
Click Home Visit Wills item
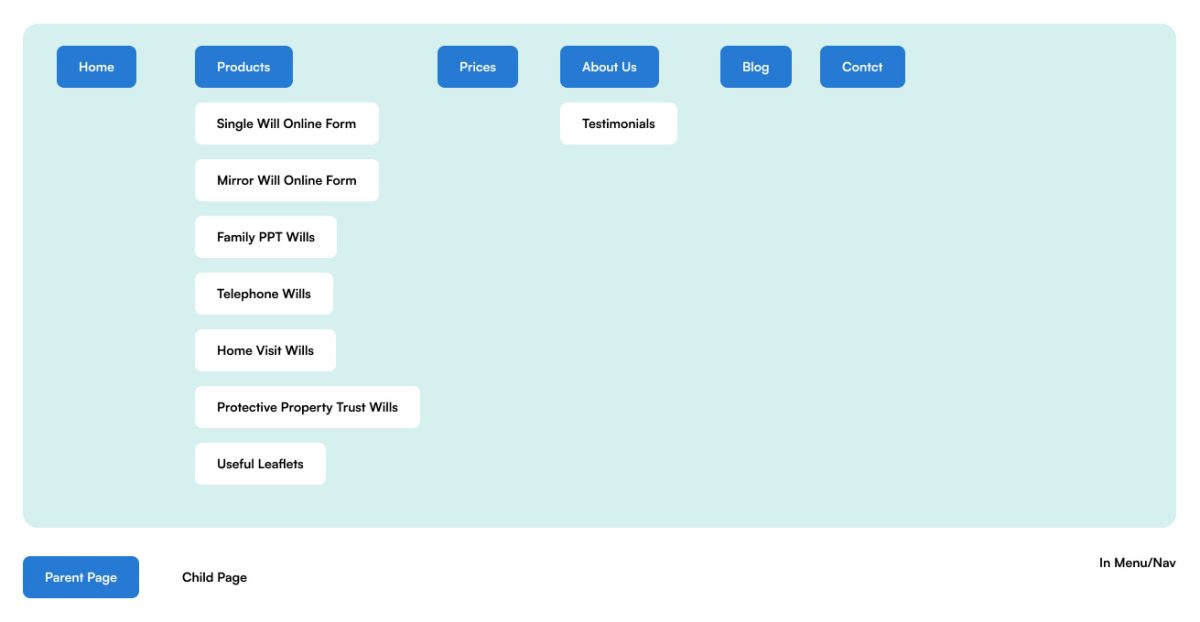point(265,351)
